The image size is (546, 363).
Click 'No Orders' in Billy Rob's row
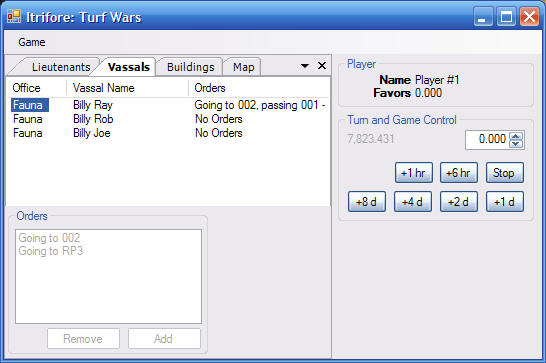click(x=219, y=119)
